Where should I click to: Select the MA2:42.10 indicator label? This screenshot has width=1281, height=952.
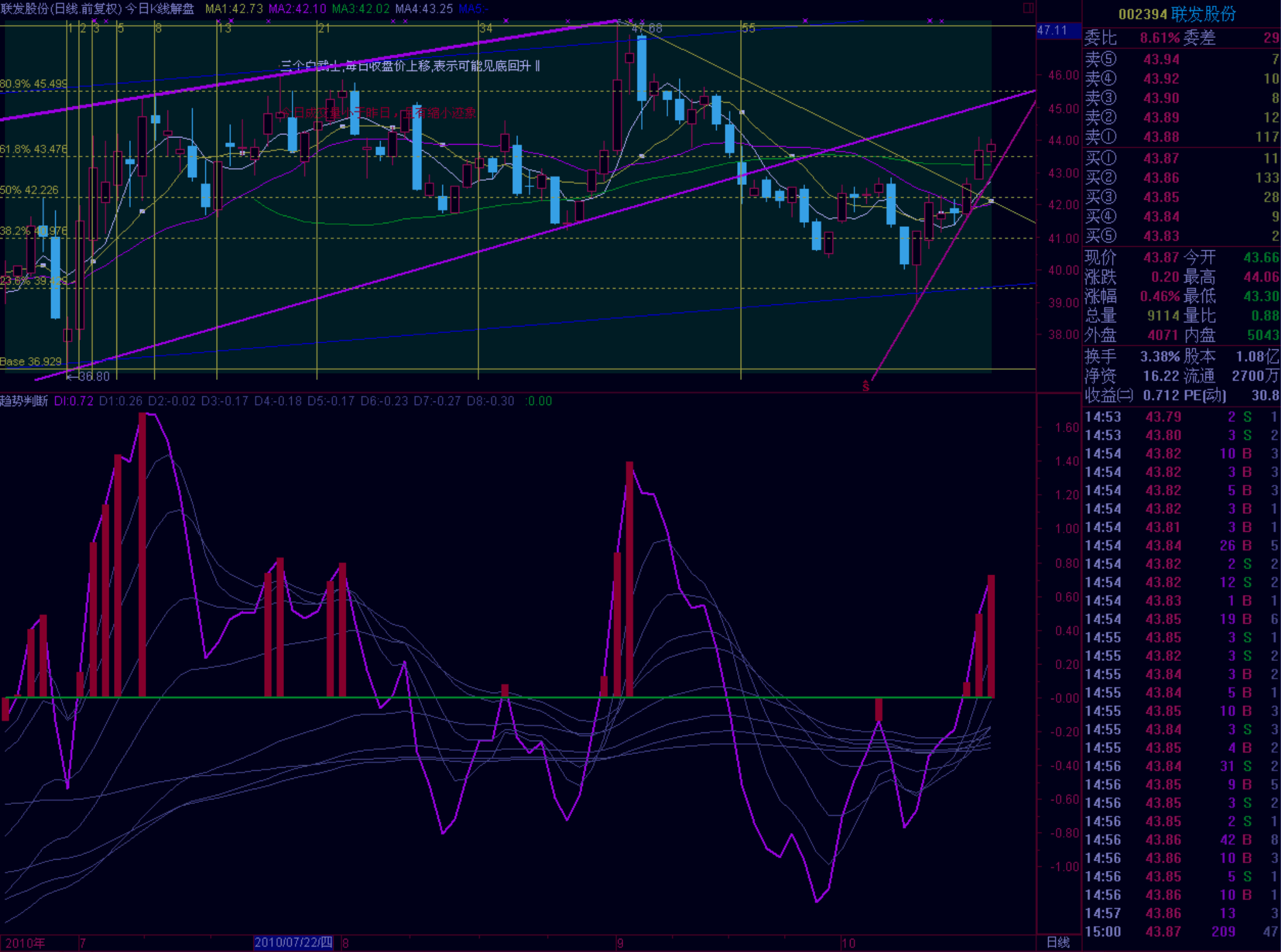coord(297,9)
